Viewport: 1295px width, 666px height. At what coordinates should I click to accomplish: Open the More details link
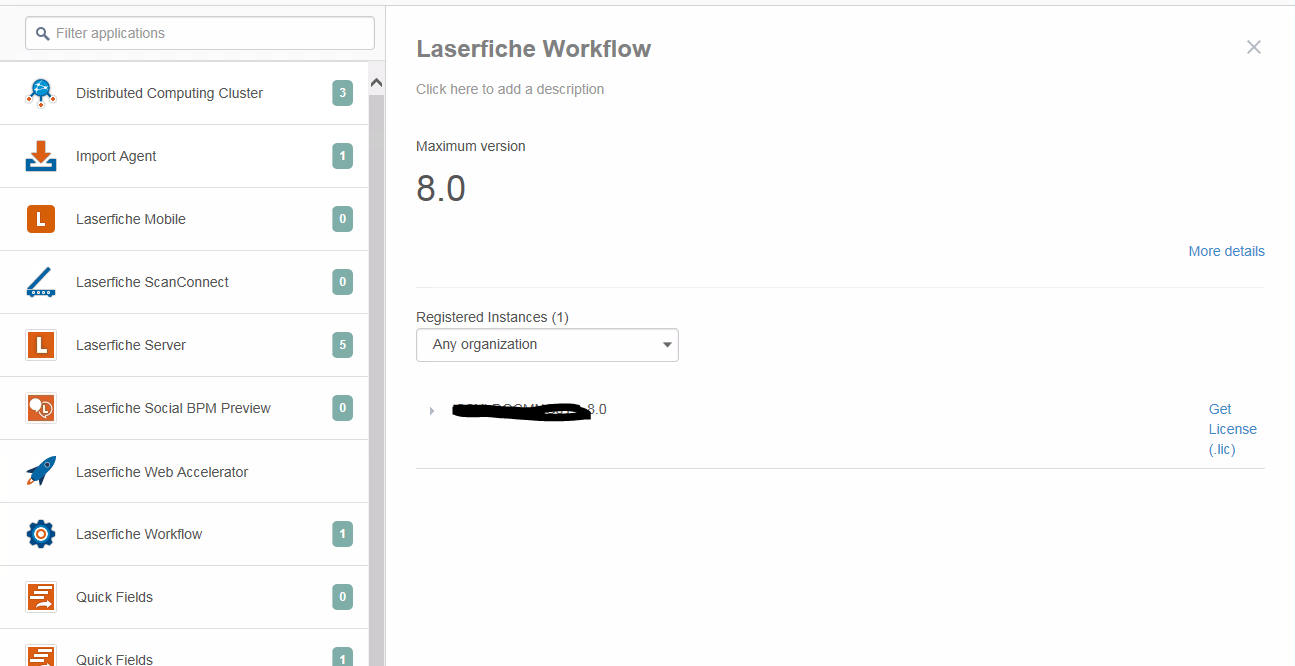[1226, 251]
